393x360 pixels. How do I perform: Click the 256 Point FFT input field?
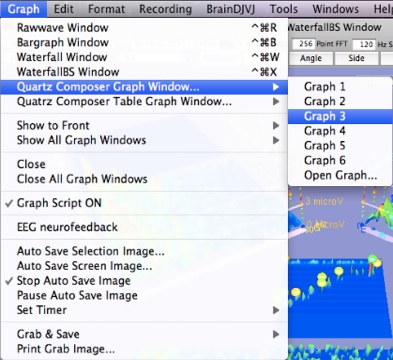303,44
